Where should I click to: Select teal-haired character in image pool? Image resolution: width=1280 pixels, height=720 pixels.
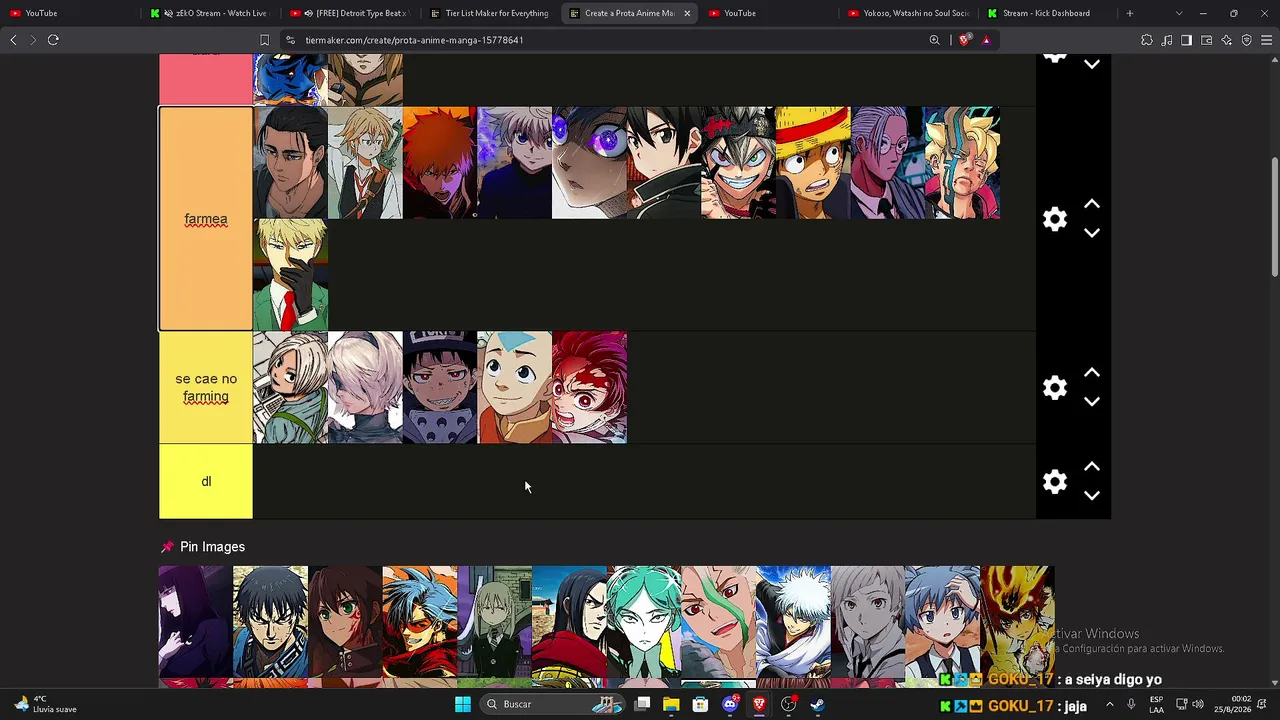click(x=644, y=622)
